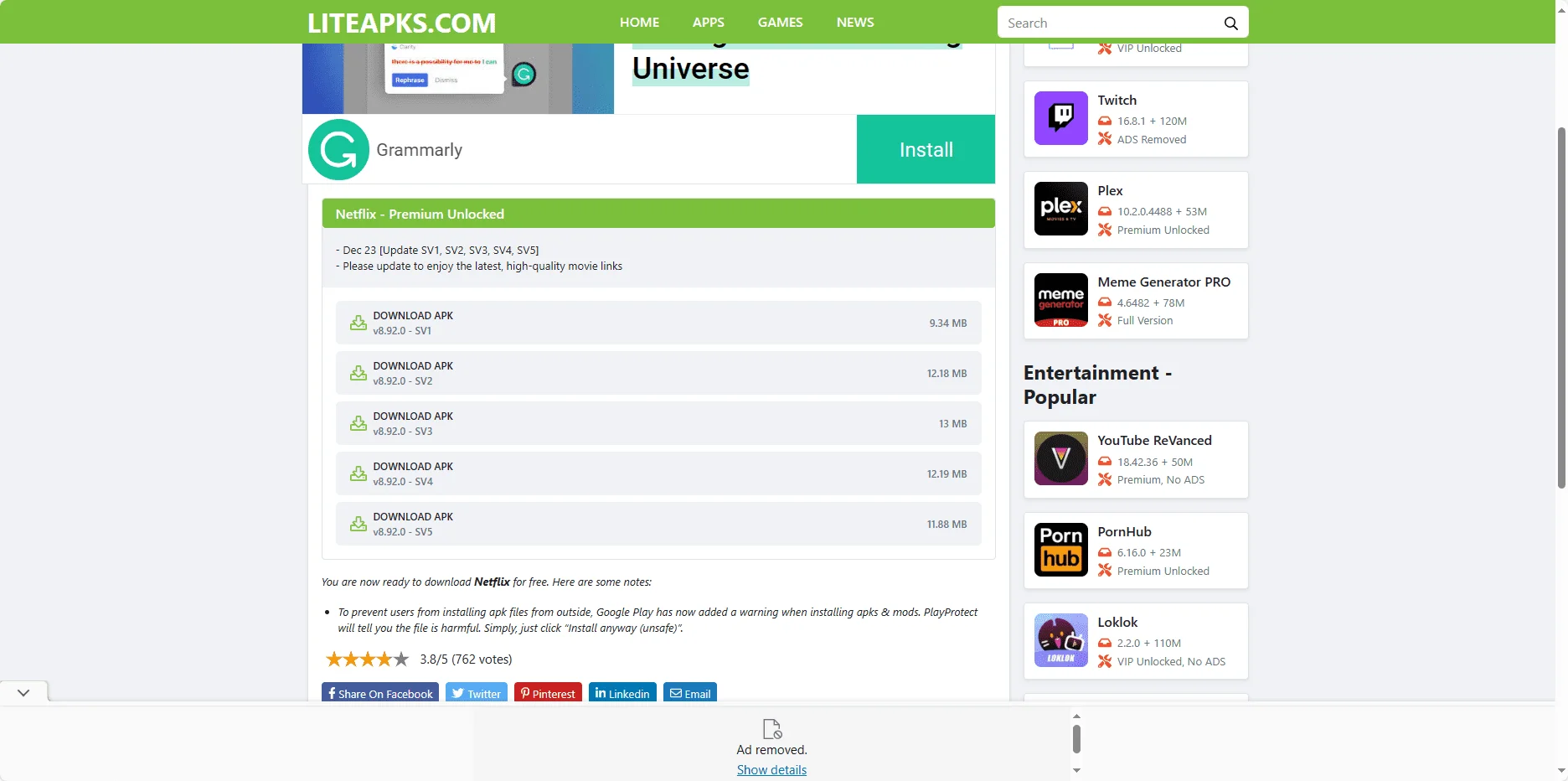Click the Show details link
This screenshot has height=781, width=1568.
click(x=771, y=770)
